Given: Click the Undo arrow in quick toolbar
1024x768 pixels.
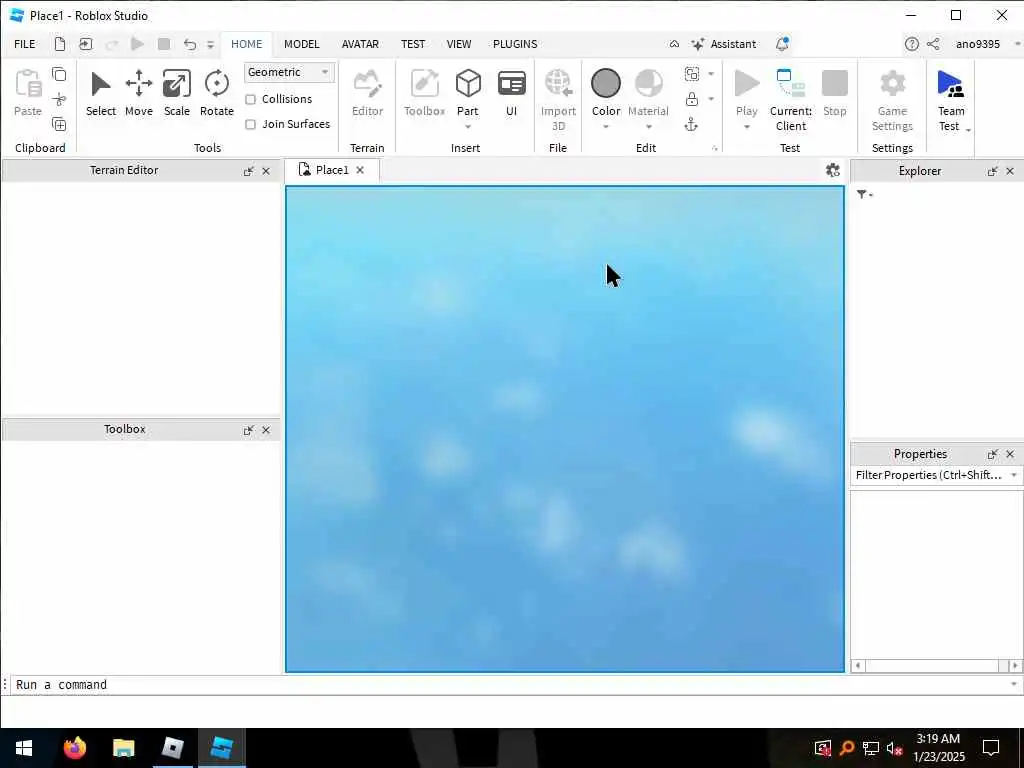Looking at the screenshot, I should pyautogui.click(x=189, y=44).
